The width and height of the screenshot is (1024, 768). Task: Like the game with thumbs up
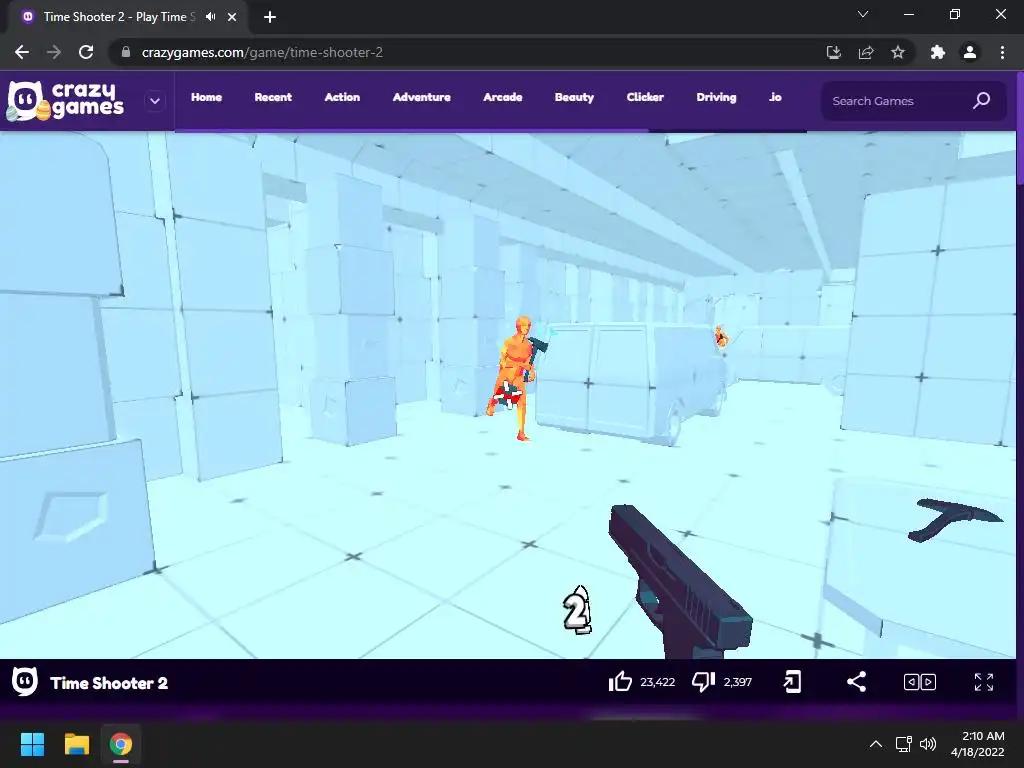[x=620, y=682]
